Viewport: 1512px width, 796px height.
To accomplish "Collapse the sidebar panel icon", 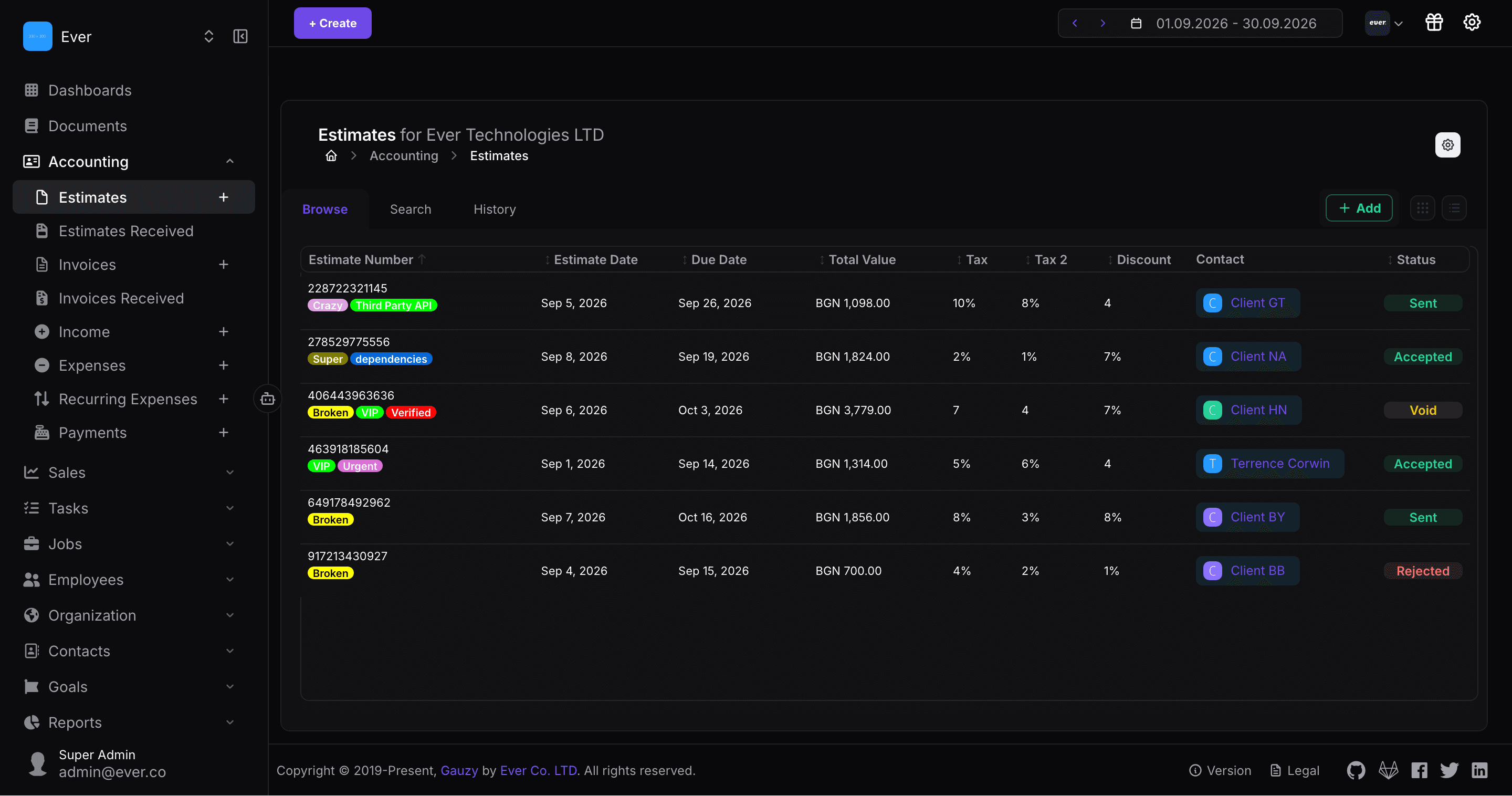I will pyautogui.click(x=240, y=36).
